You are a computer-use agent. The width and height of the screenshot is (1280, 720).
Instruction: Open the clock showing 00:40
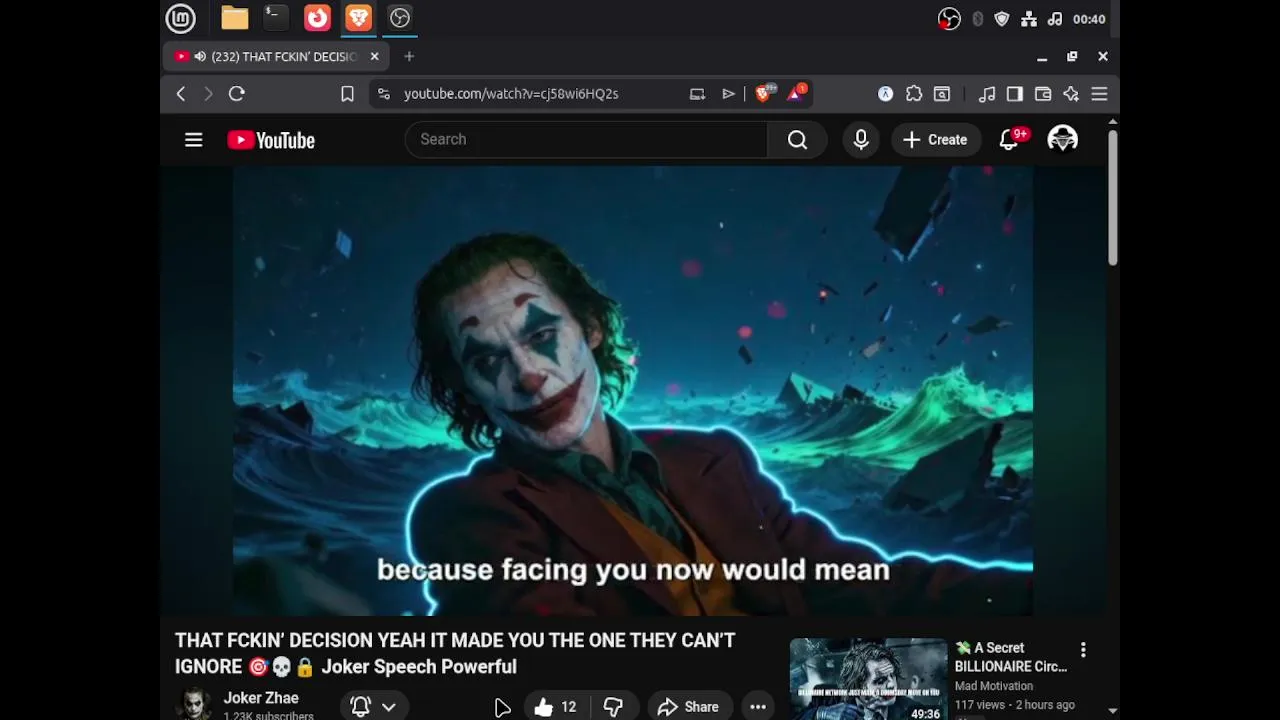[1089, 19]
